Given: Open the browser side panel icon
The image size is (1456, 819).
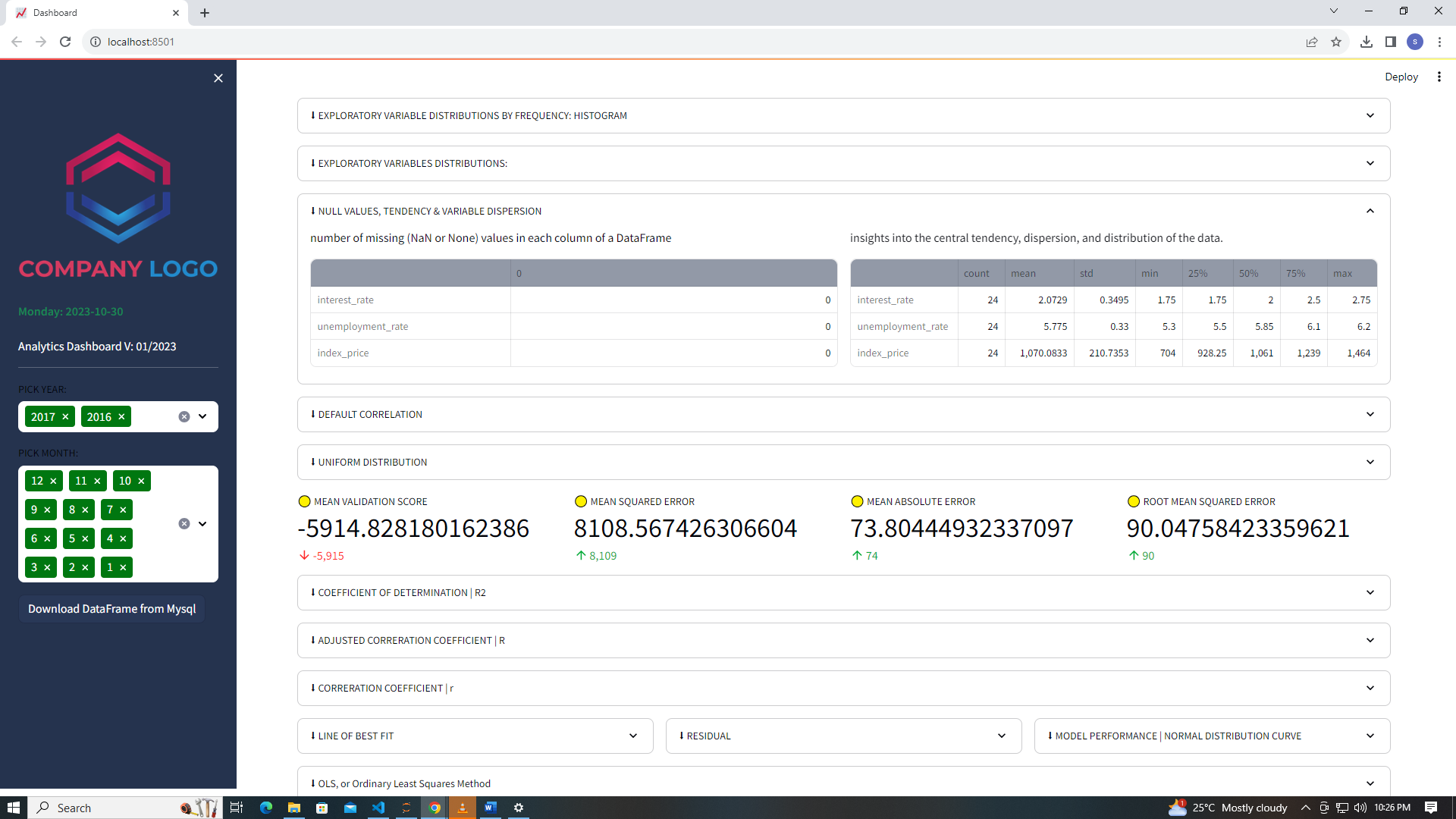Looking at the screenshot, I should (x=1392, y=42).
